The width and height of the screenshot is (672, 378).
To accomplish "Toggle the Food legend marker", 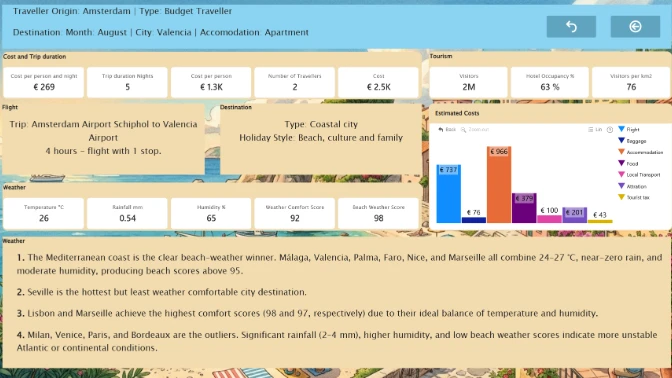I will pyautogui.click(x=621, y=163).
